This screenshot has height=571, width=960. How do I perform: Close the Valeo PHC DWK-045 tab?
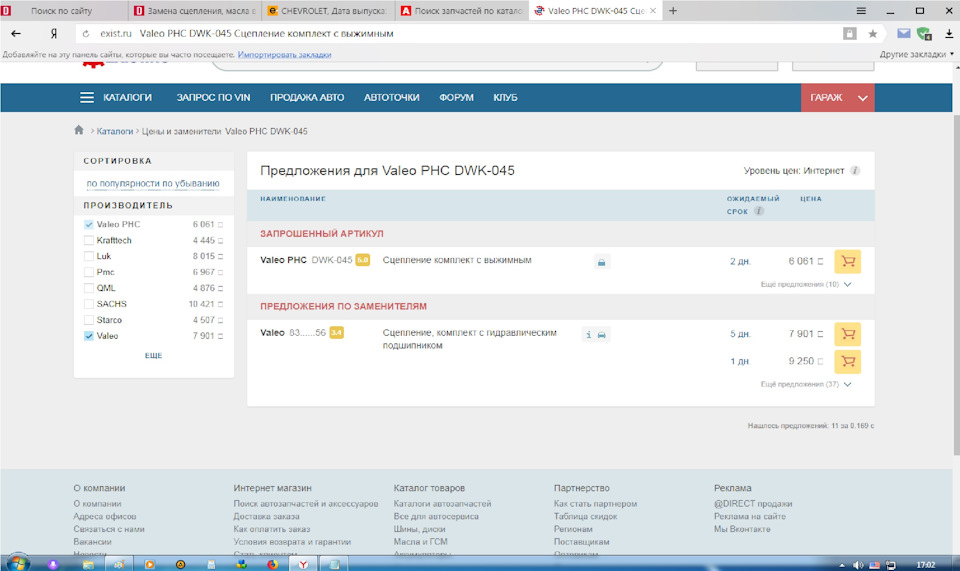click(653, 11)
